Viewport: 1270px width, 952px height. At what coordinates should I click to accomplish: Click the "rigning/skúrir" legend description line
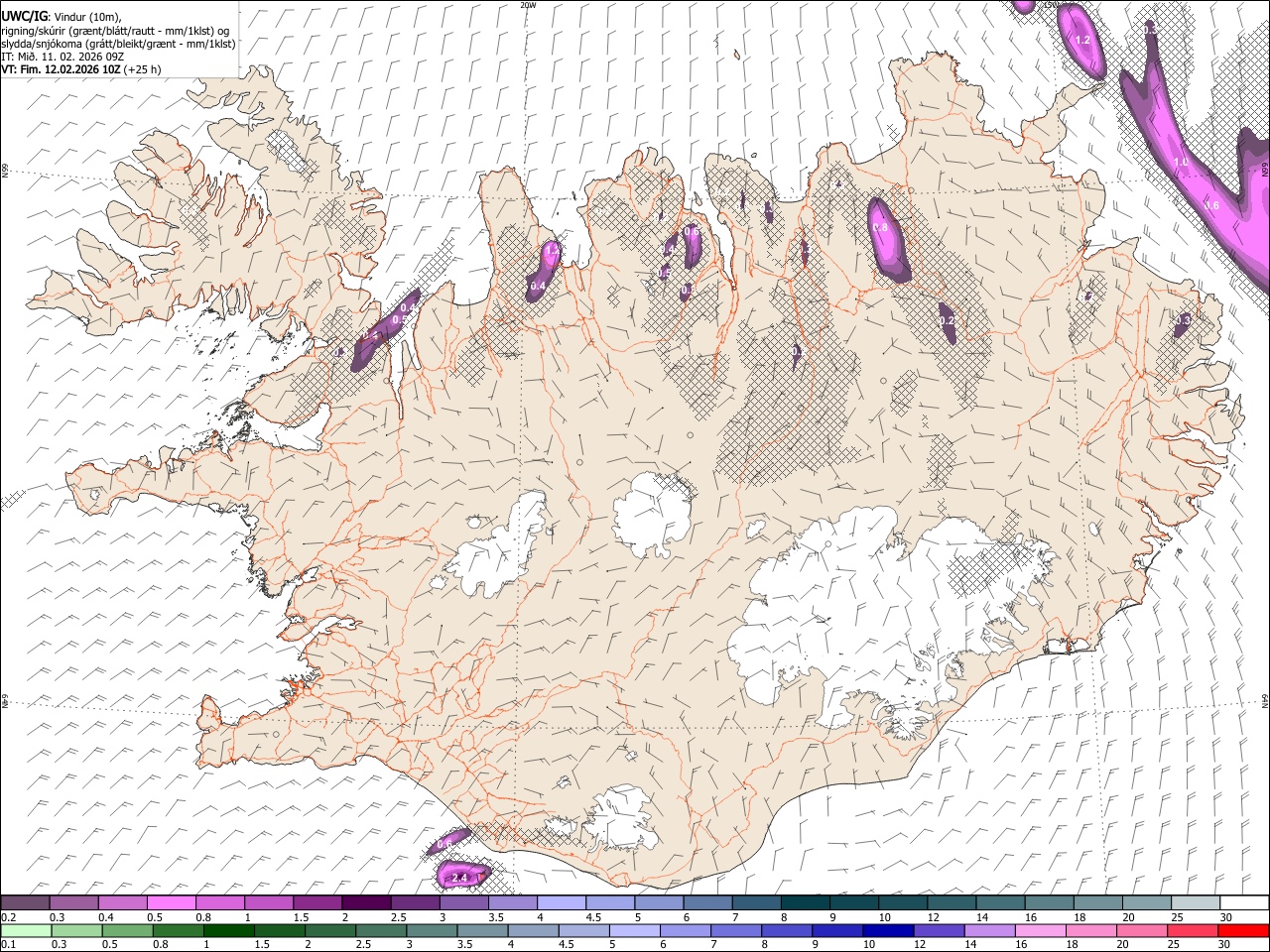click(x=115, y=31)
